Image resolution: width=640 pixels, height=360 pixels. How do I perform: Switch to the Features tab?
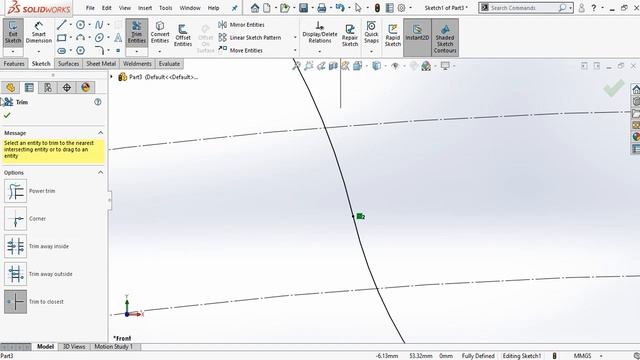14,64
